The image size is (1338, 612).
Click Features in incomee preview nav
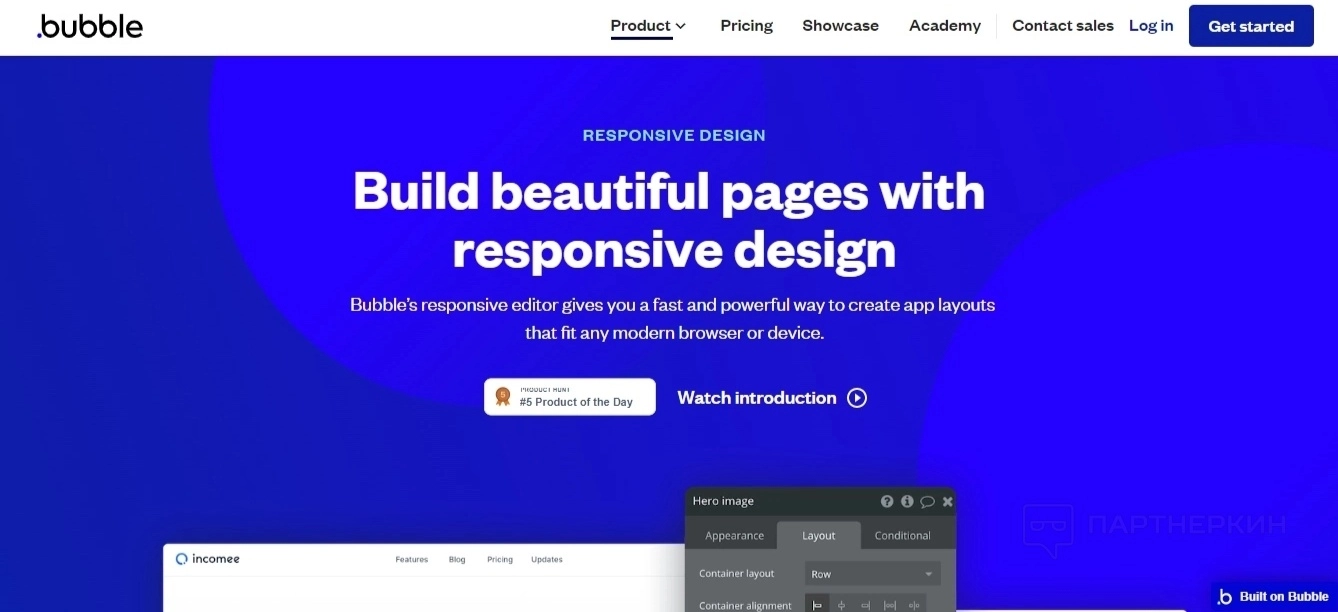click(411, 560)
